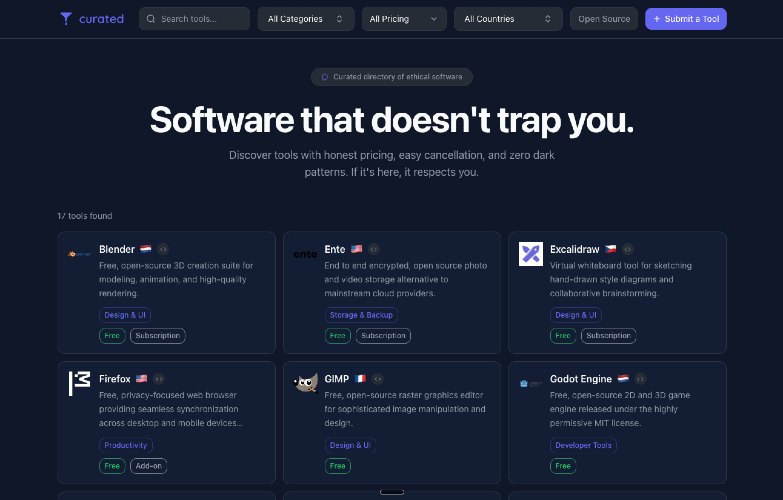Image resolution: width=783 pixels, height=500 pixels.
Task: Click the plus icon on Submit a Tool
Action: tap(657, 19)
